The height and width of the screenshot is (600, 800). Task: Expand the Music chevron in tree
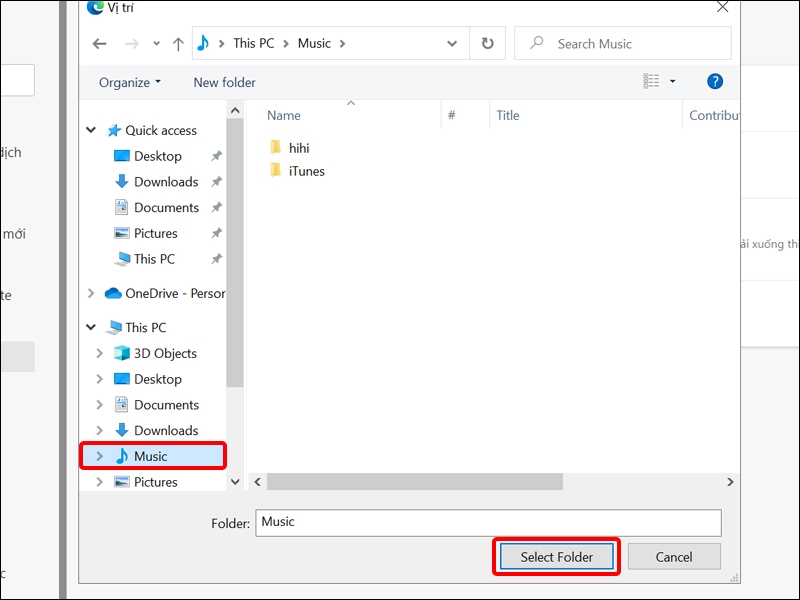pyautogui.click(x=99, y=456)
